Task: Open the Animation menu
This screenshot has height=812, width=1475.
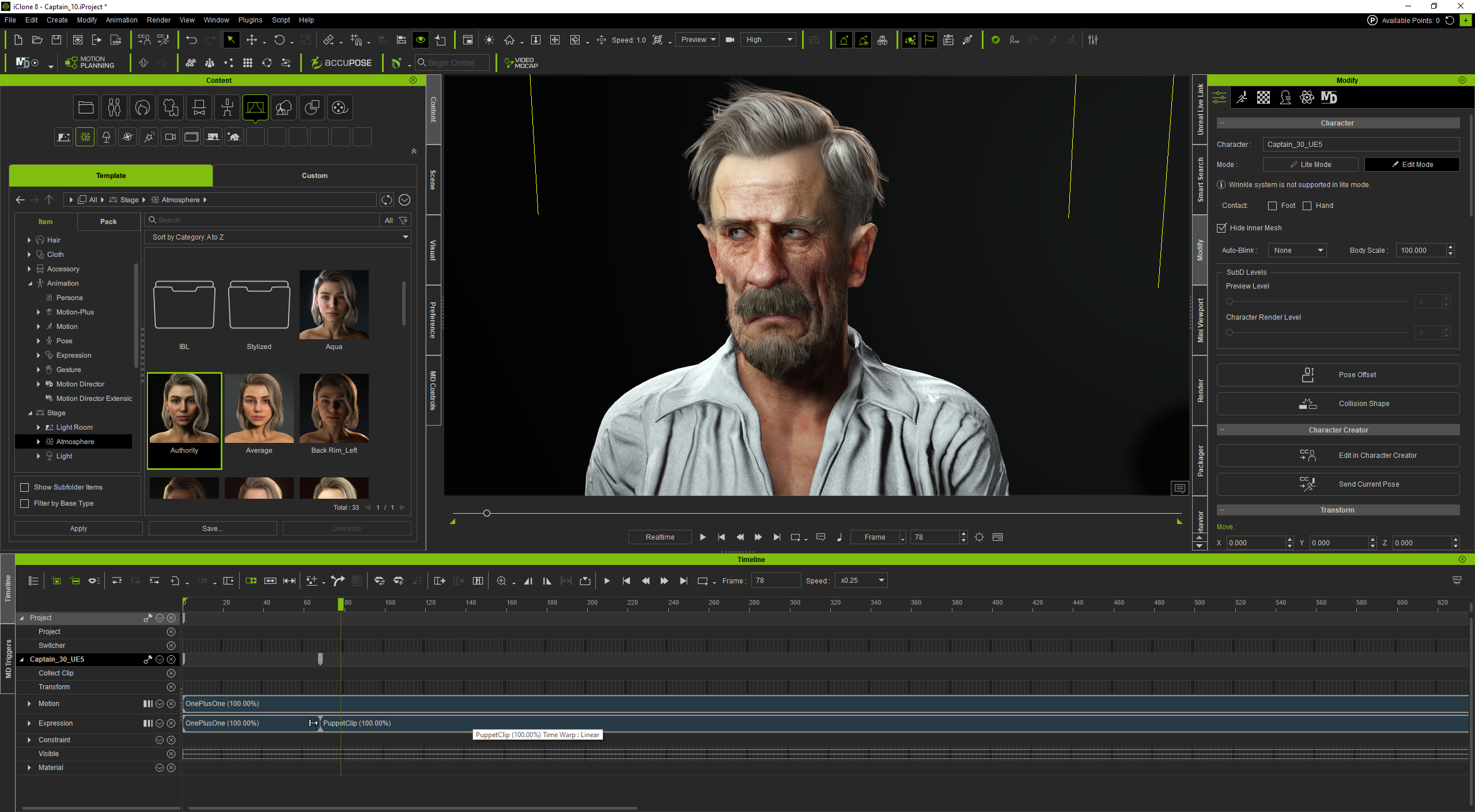Action: pyautogui.click(x=122, y=20)
